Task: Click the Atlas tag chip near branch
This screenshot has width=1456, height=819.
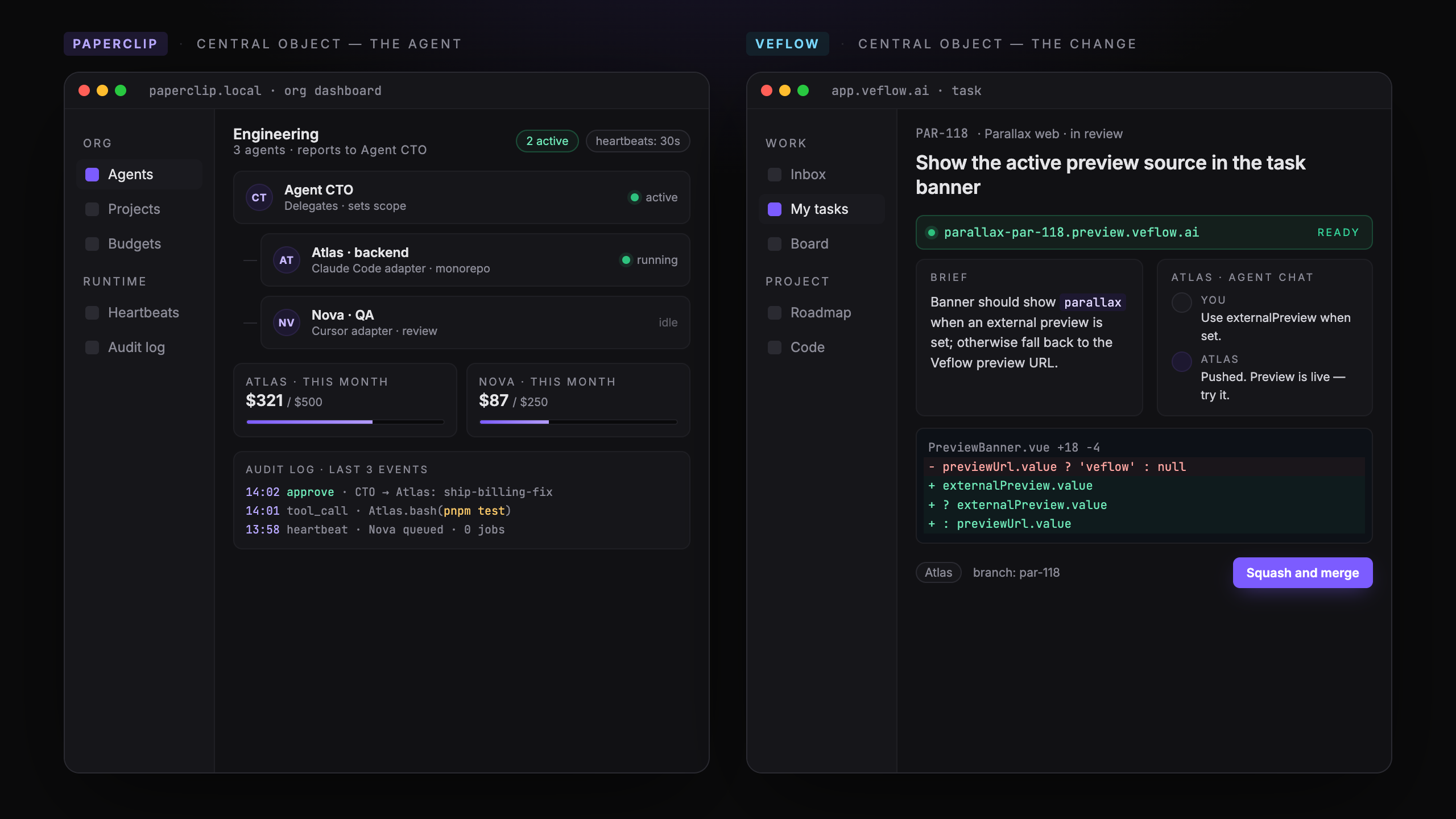Action: click(938, 573)
